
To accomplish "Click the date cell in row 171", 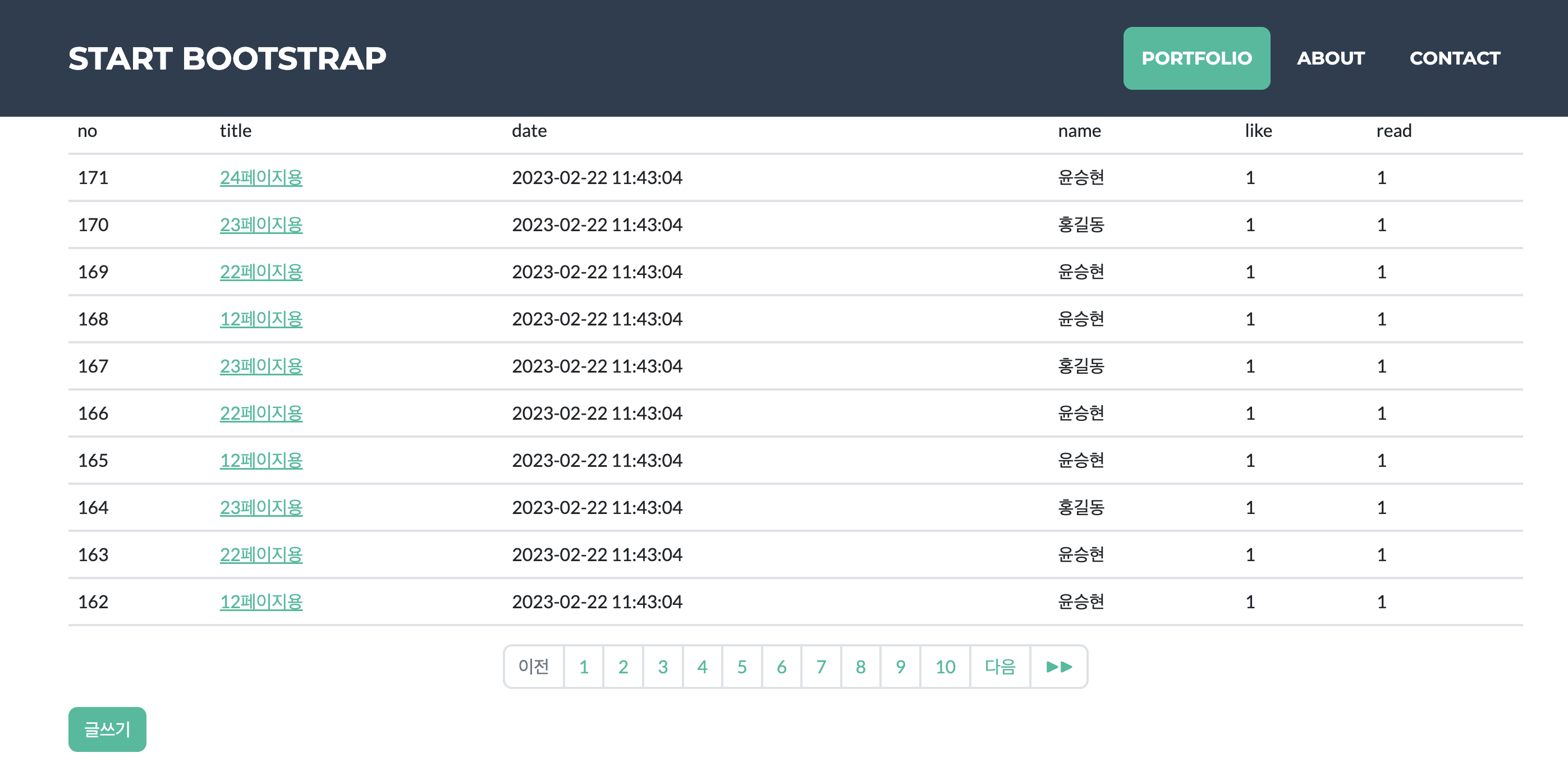I will [x=597, y=178].
